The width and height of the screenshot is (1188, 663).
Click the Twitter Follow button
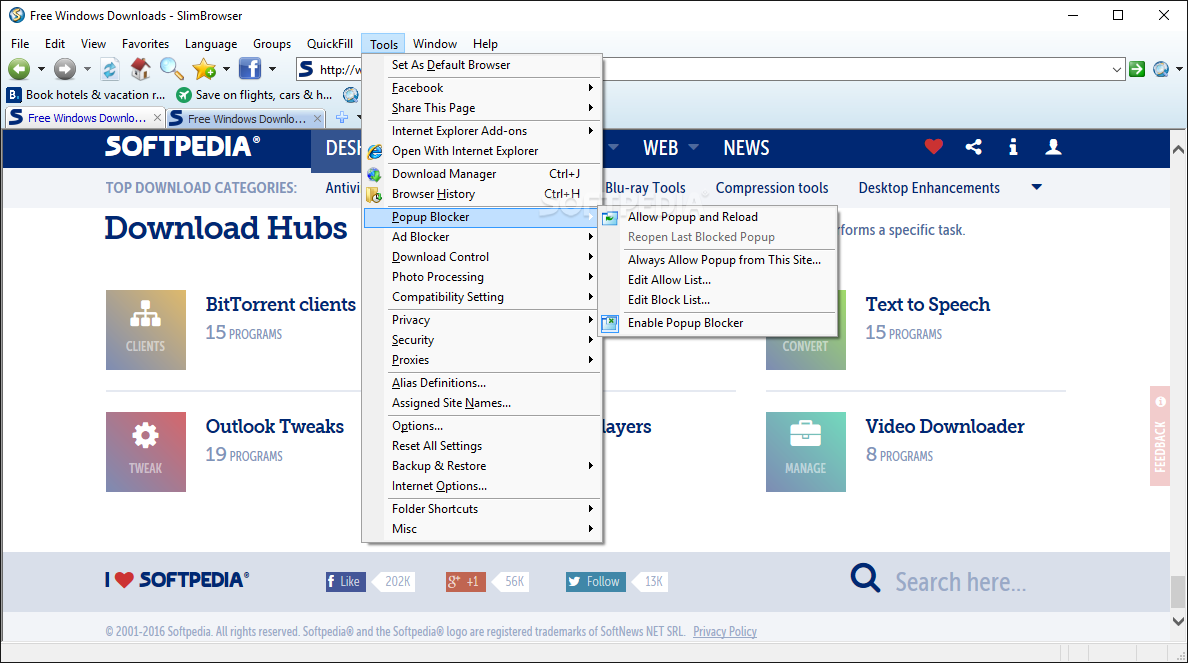point(595,581)
